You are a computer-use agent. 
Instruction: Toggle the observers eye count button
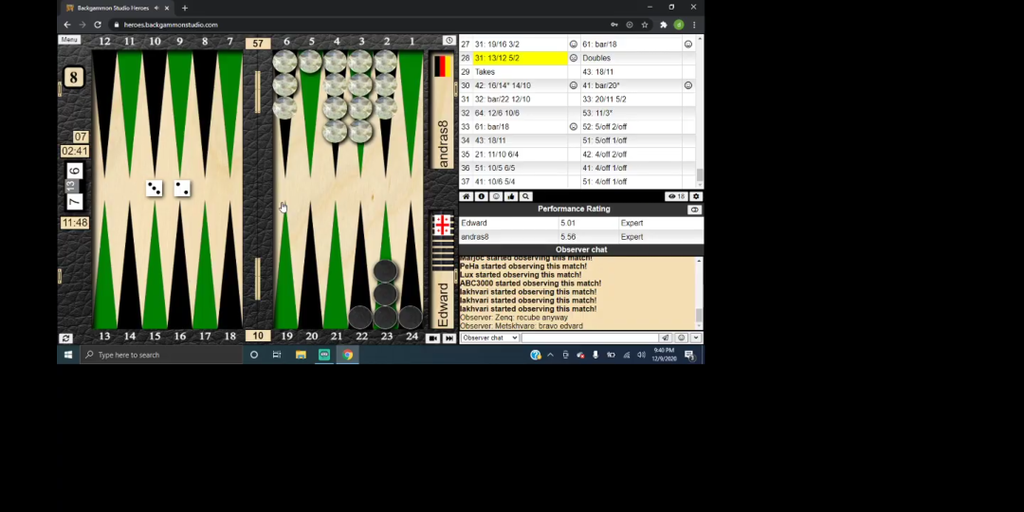[676, 197]
